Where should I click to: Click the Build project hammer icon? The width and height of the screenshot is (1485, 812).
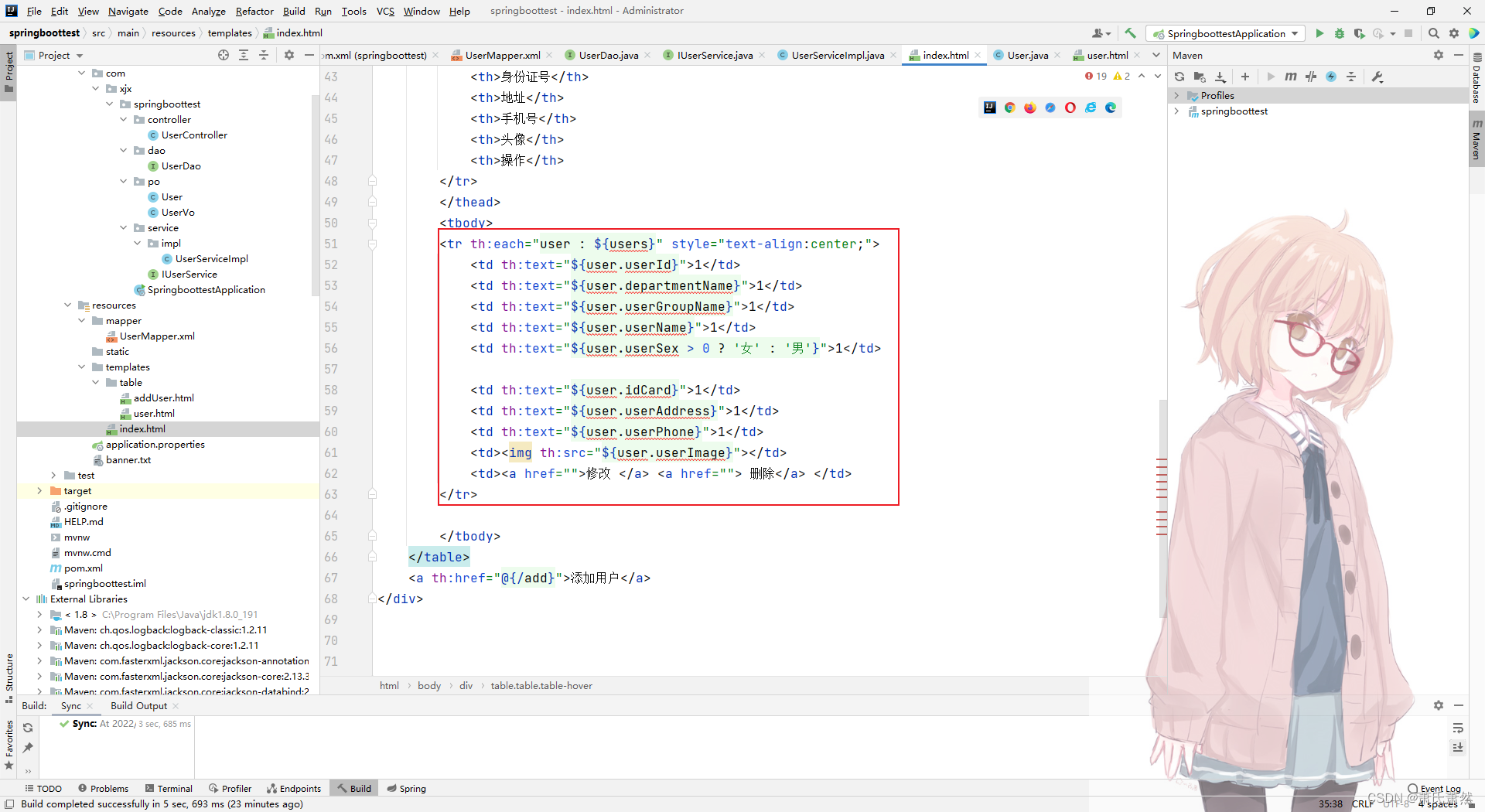[x=1130, y=33]
